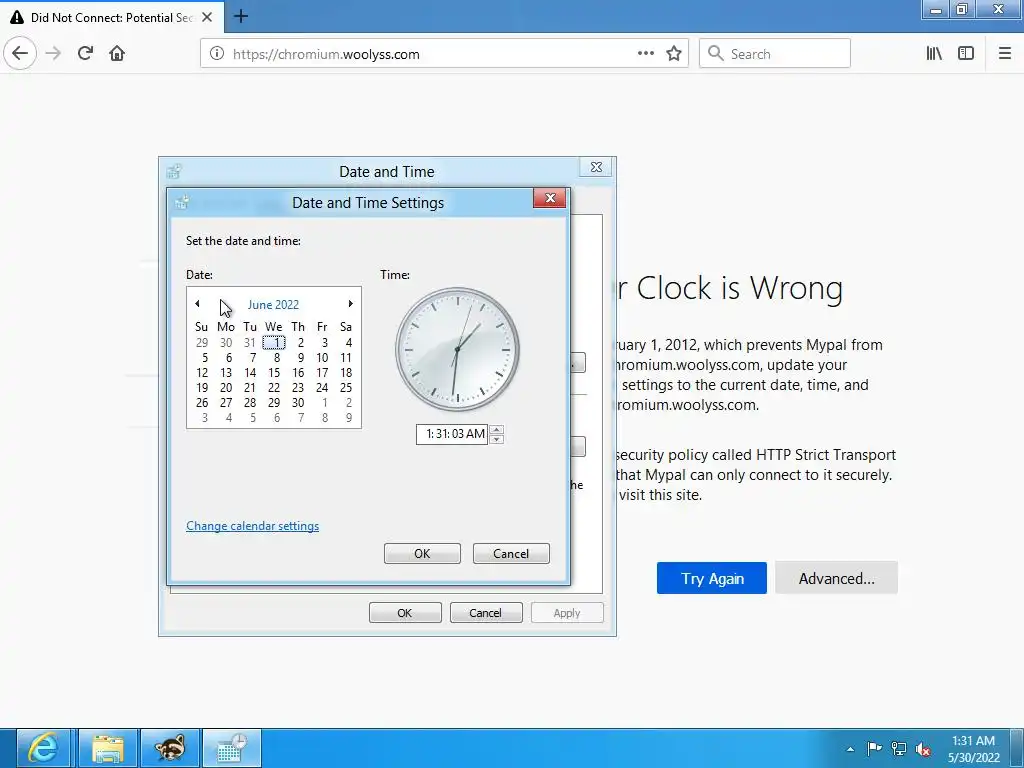The height and width of the screenshot is (768, 1024).
Task: Go back using the browser back arrow
Action: tap(20, 53)
